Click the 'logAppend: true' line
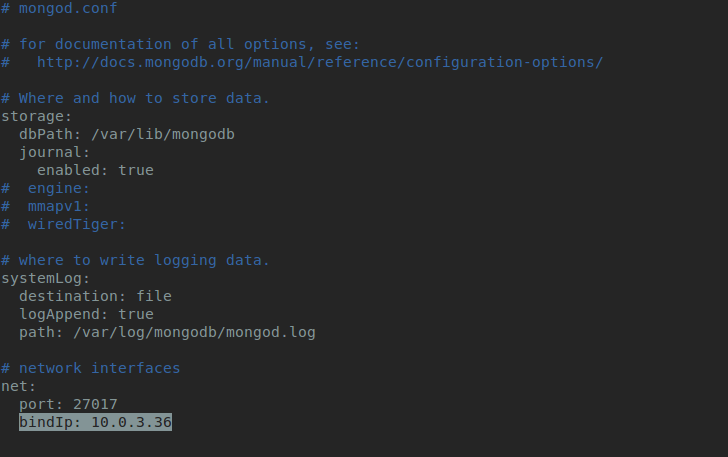728x457 pixels. click(x=86, y=314)
